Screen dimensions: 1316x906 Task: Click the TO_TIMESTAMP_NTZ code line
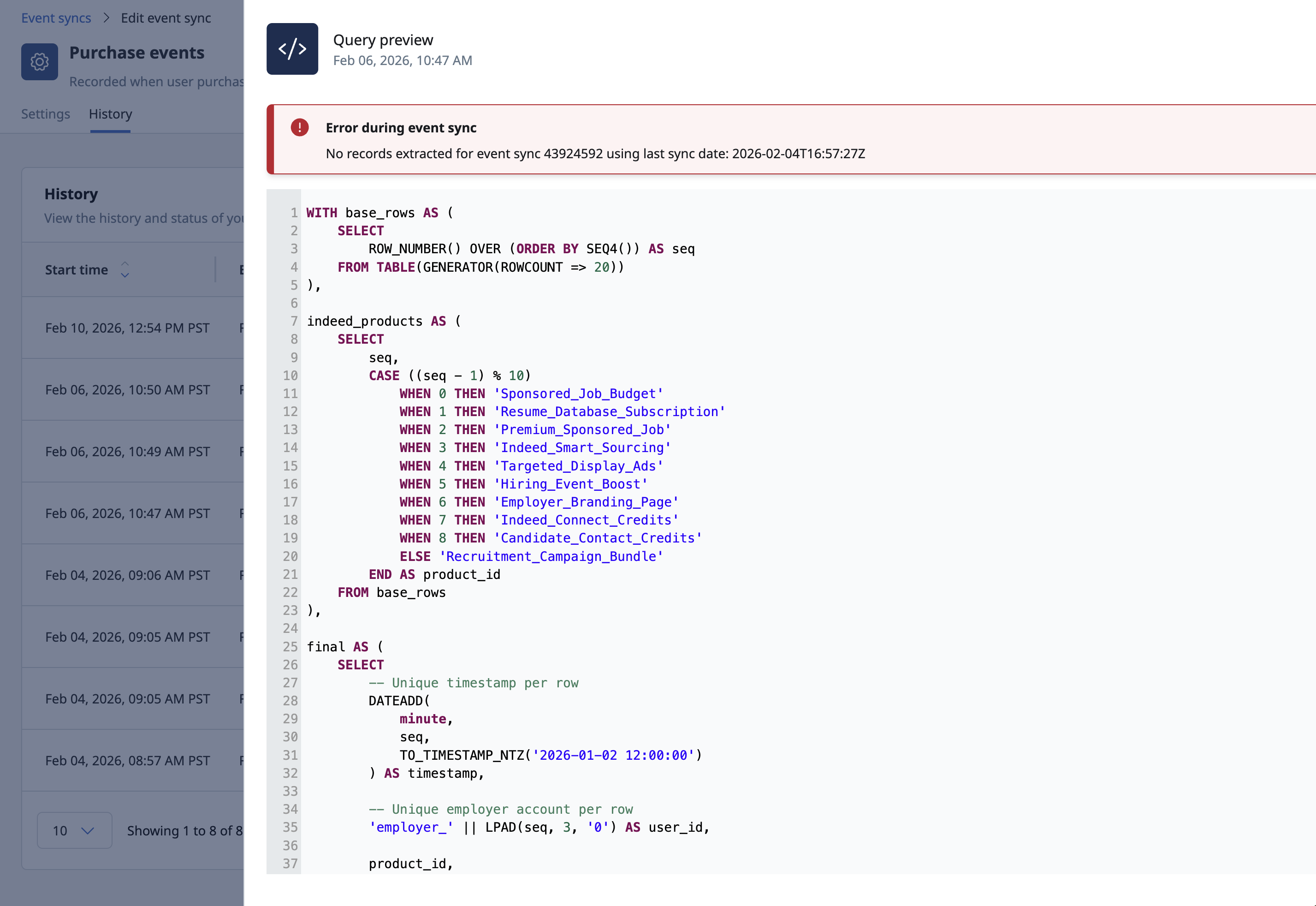pos(551,755)
